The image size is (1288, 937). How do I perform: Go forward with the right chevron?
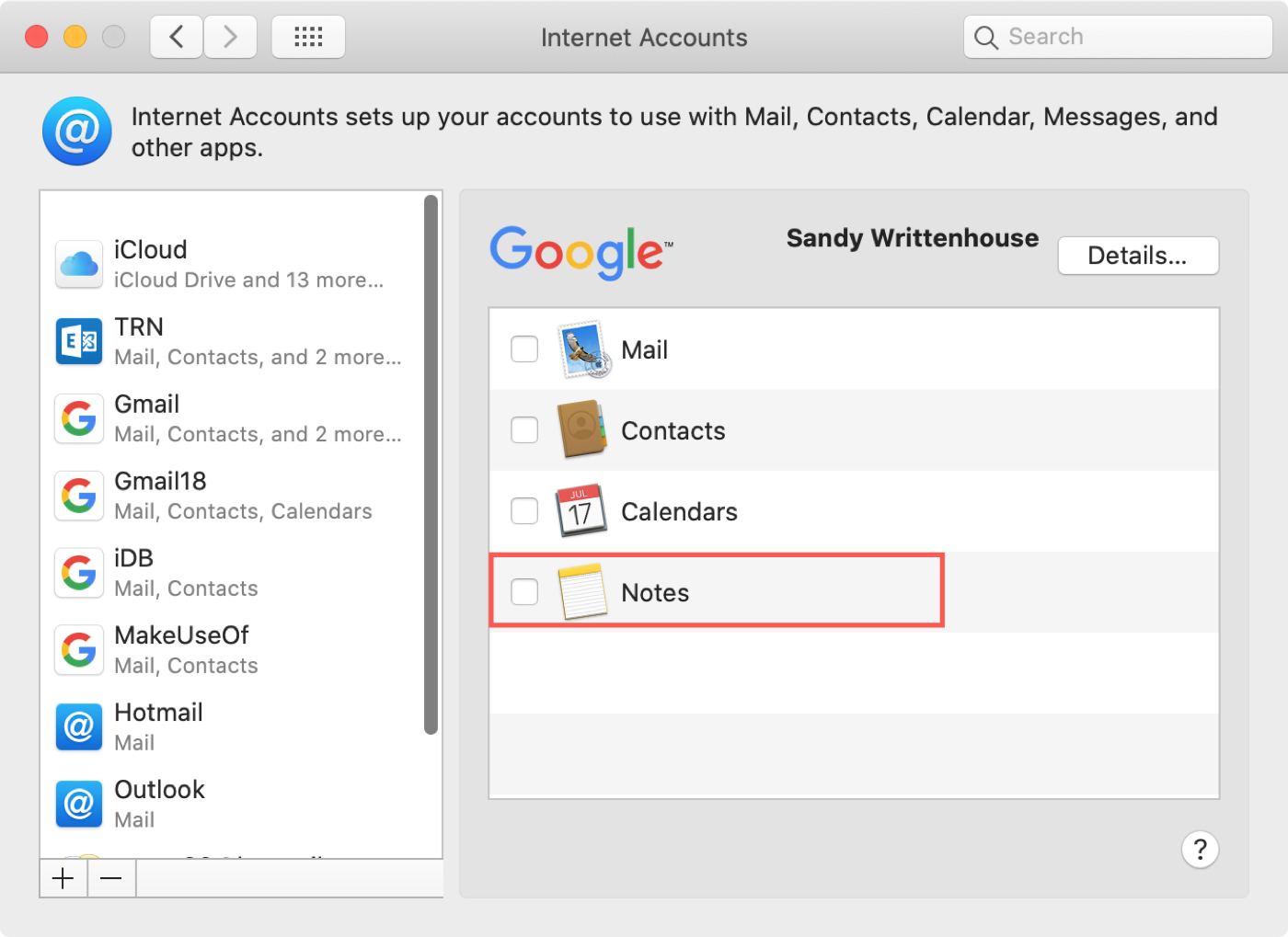230,37
